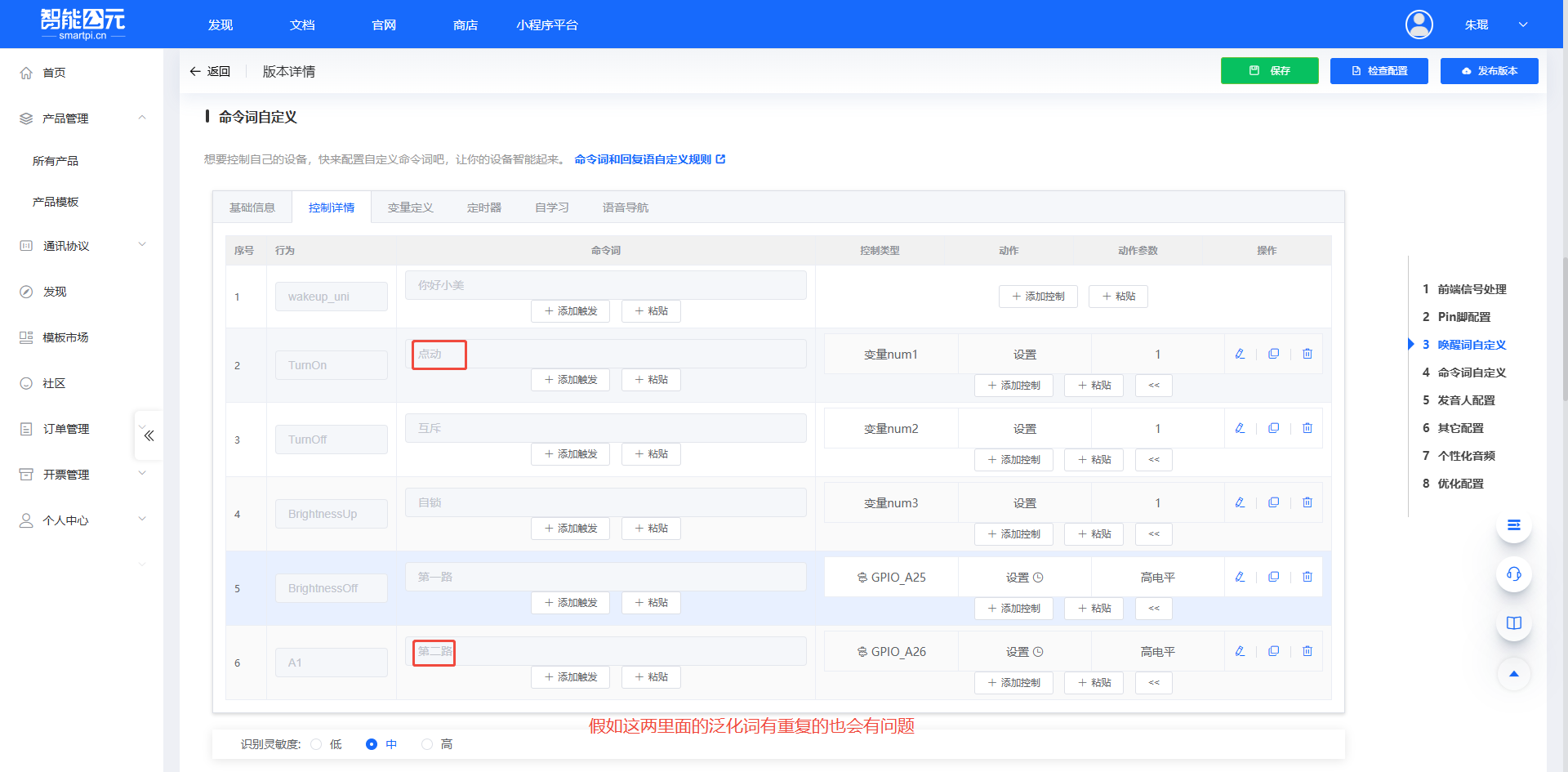Edit the TurnOn row with the pencil icon
Screen dimensions: 1568x772
pyautogui.click(x=1240, y=354)
